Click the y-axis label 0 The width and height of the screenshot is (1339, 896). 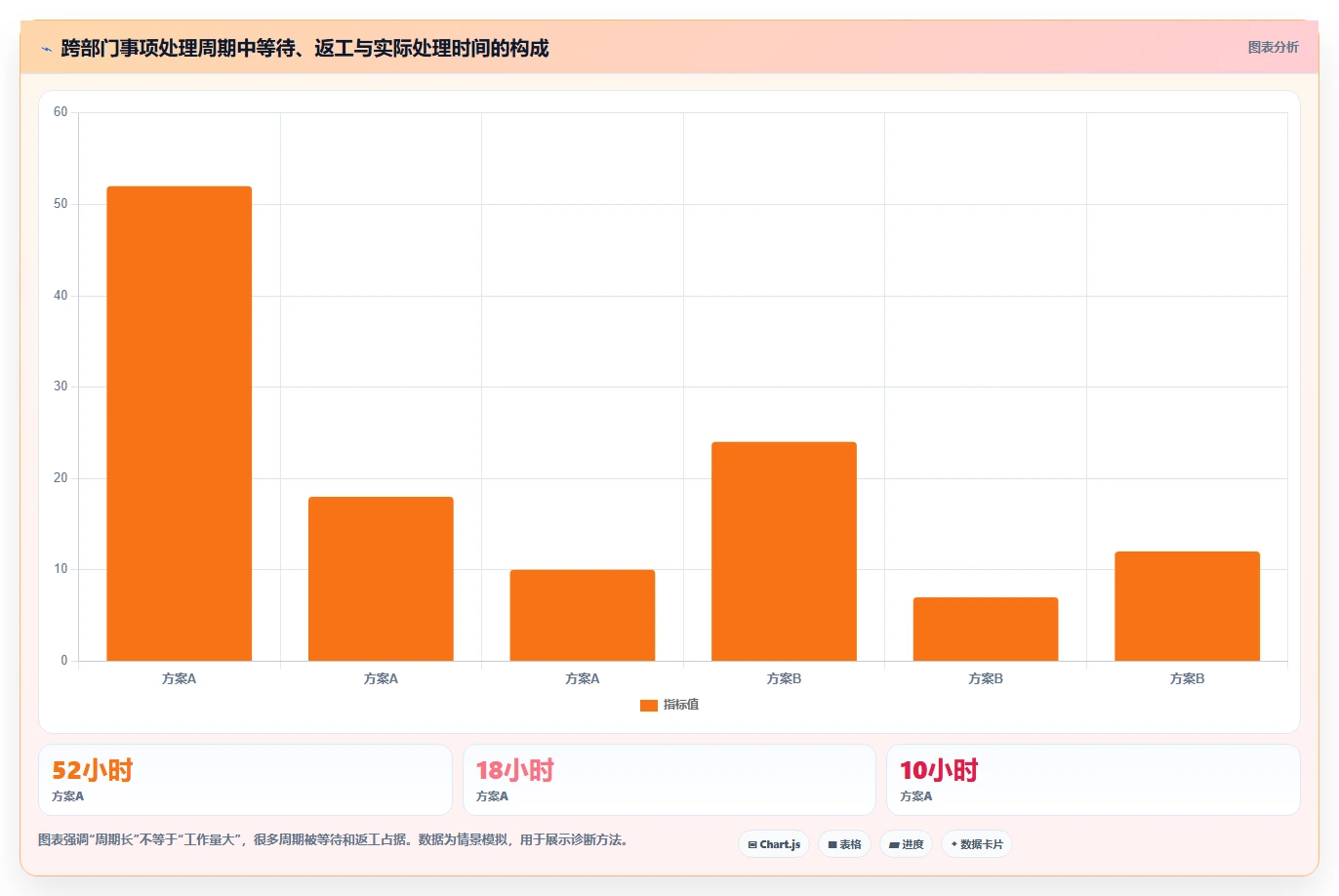pyautogui.click(x=64, y=661)
